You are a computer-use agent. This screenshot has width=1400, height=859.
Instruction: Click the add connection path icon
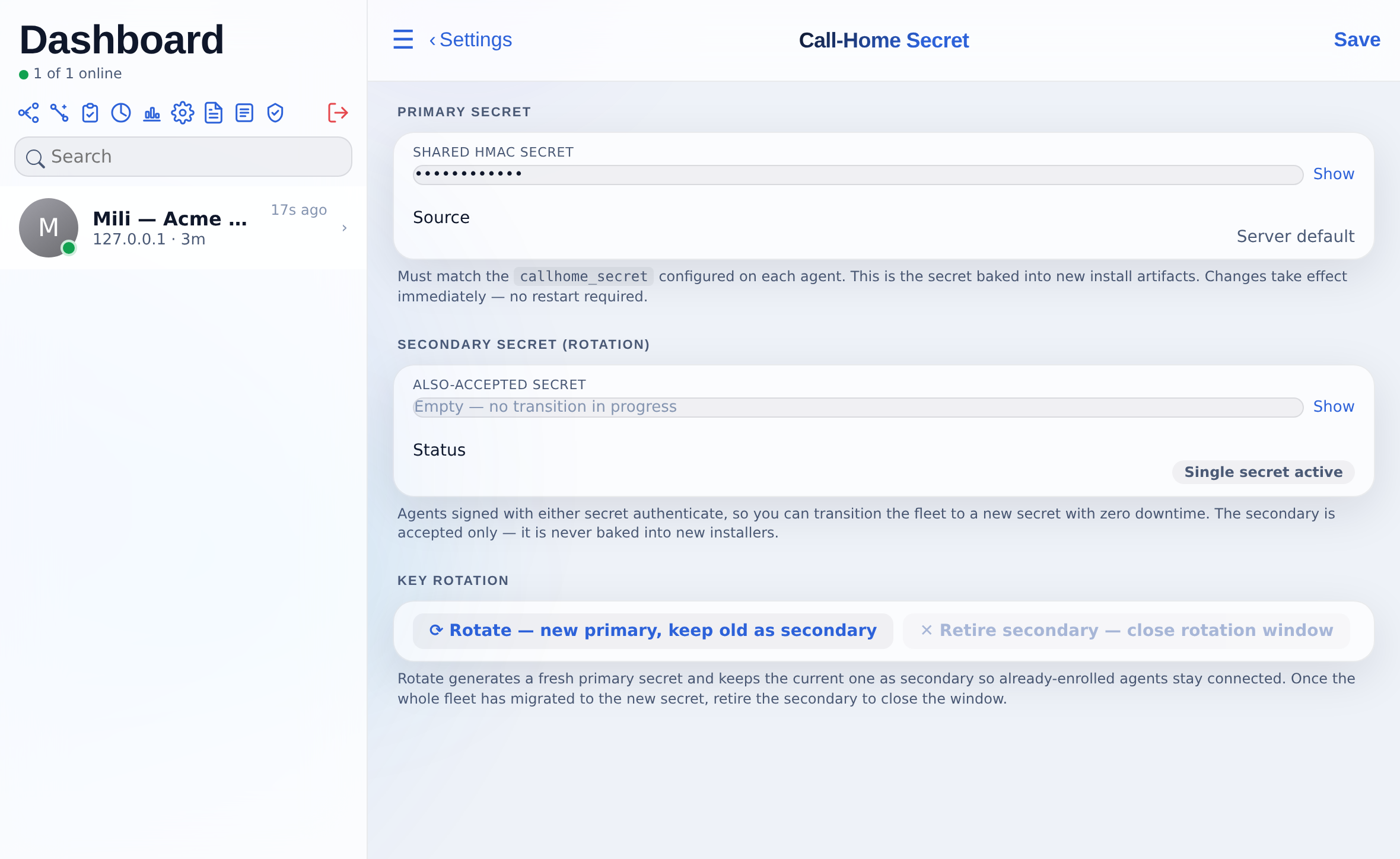[59, 113]
